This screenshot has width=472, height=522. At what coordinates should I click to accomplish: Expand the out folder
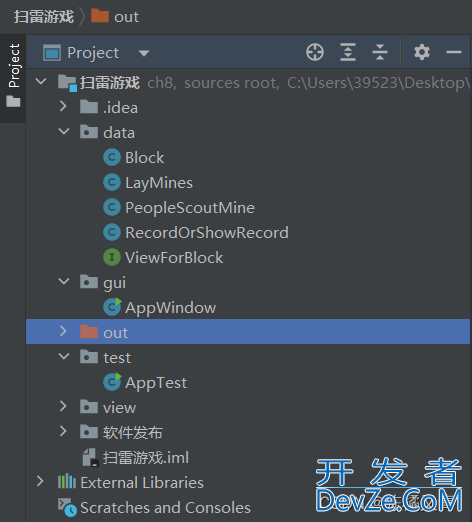tap(63, 331)
